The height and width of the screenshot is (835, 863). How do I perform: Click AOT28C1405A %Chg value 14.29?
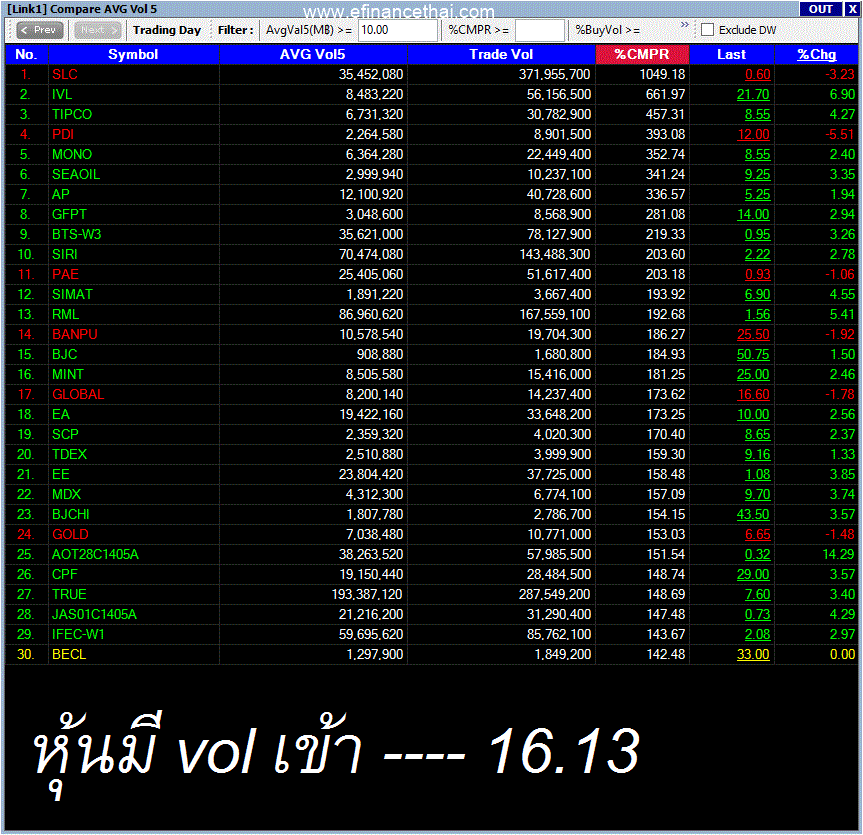[839, 554]
